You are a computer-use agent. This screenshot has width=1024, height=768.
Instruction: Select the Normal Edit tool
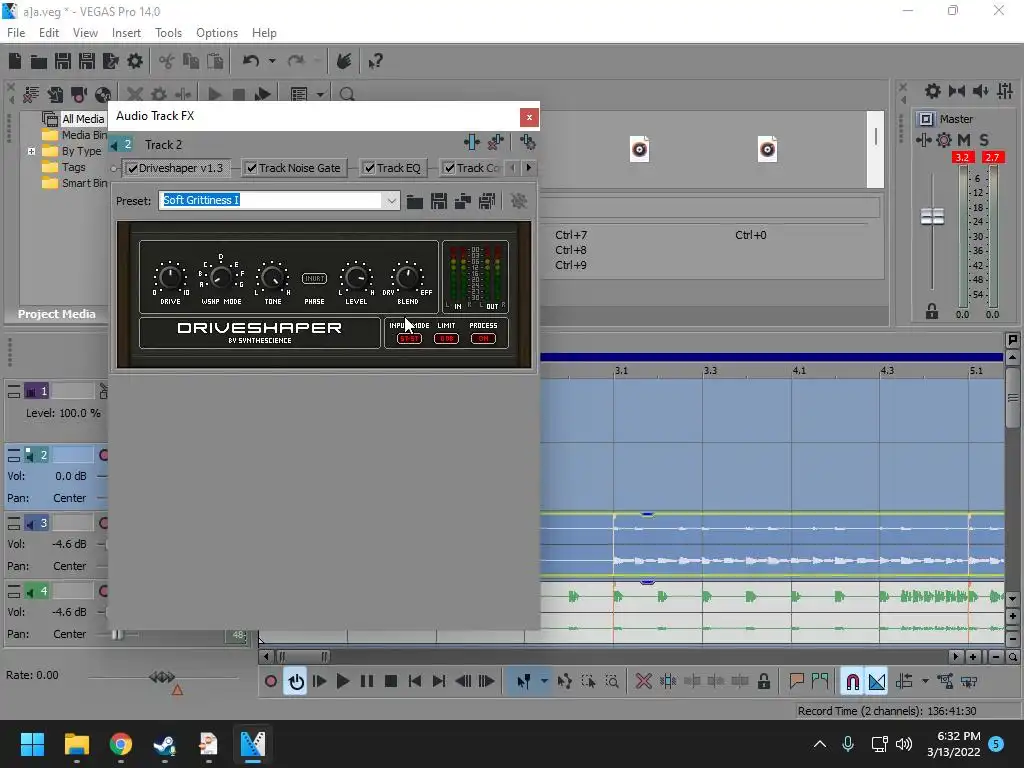pos(524,682)
